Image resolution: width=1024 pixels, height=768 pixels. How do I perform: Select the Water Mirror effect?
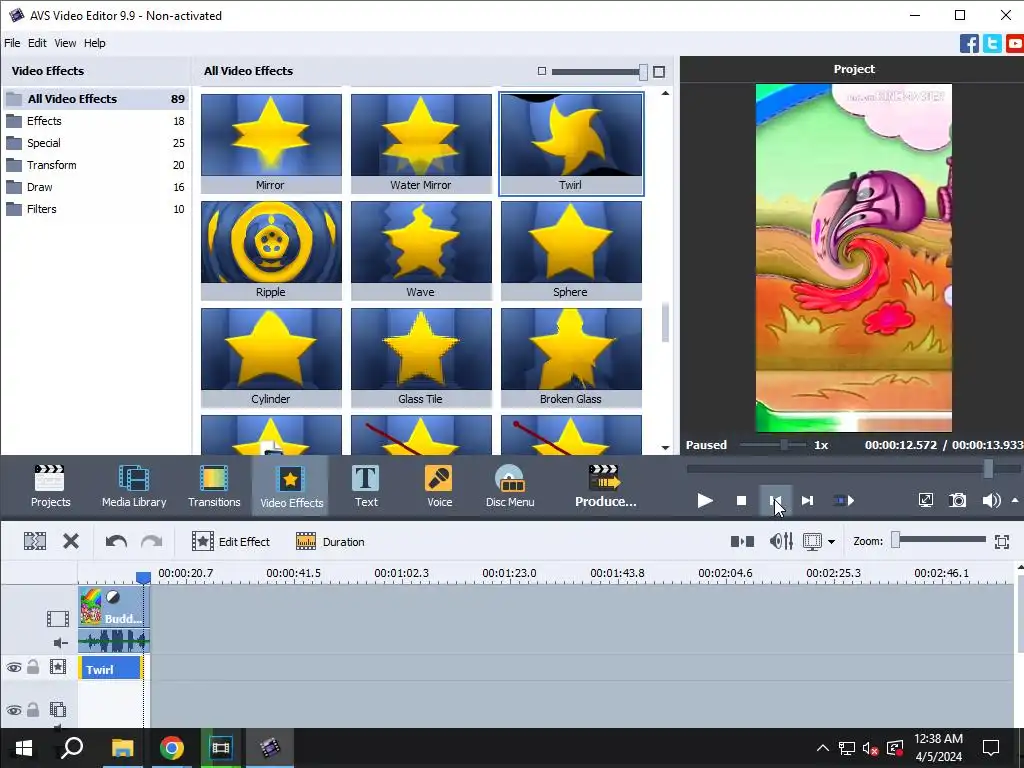point(421,143)
